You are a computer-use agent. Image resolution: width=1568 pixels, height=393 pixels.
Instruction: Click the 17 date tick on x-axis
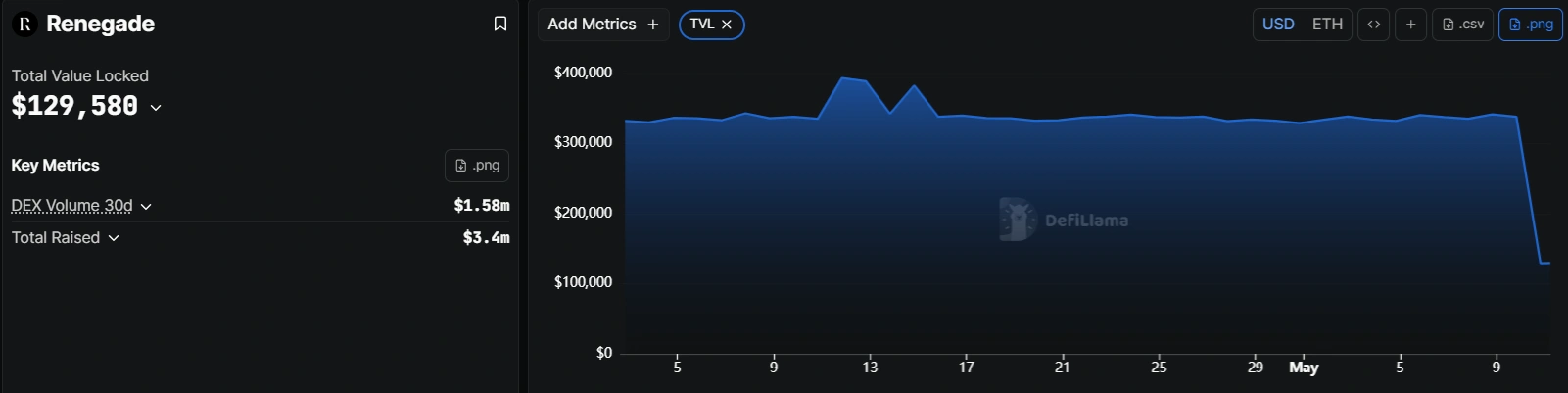(967, 368)
